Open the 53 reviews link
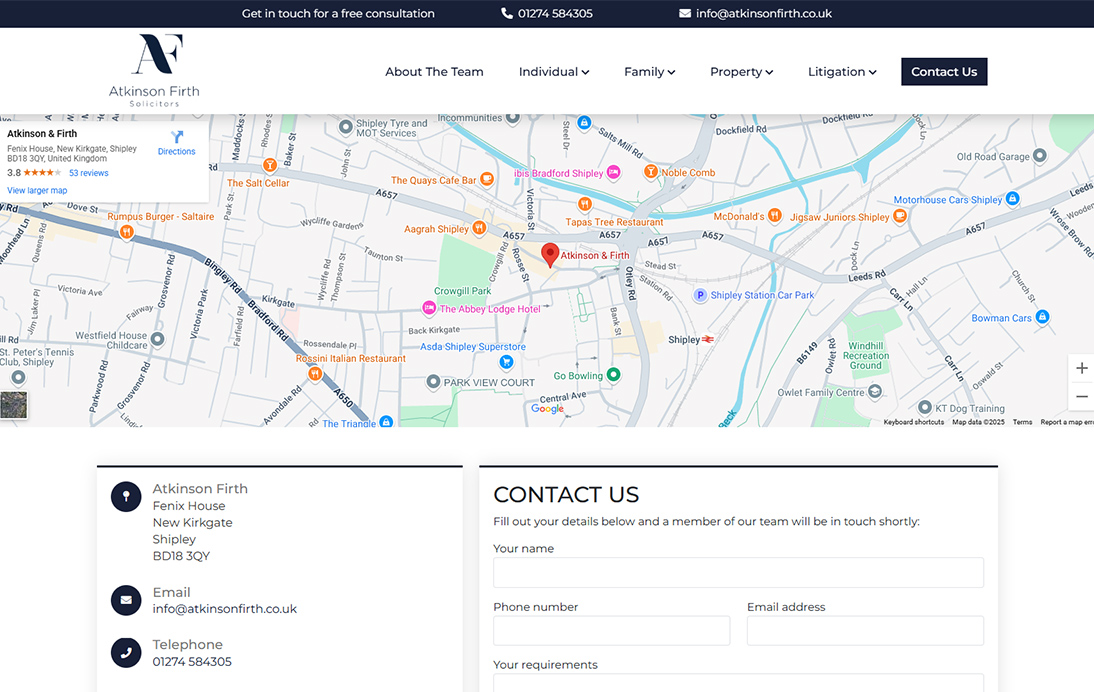 point(89,173)
